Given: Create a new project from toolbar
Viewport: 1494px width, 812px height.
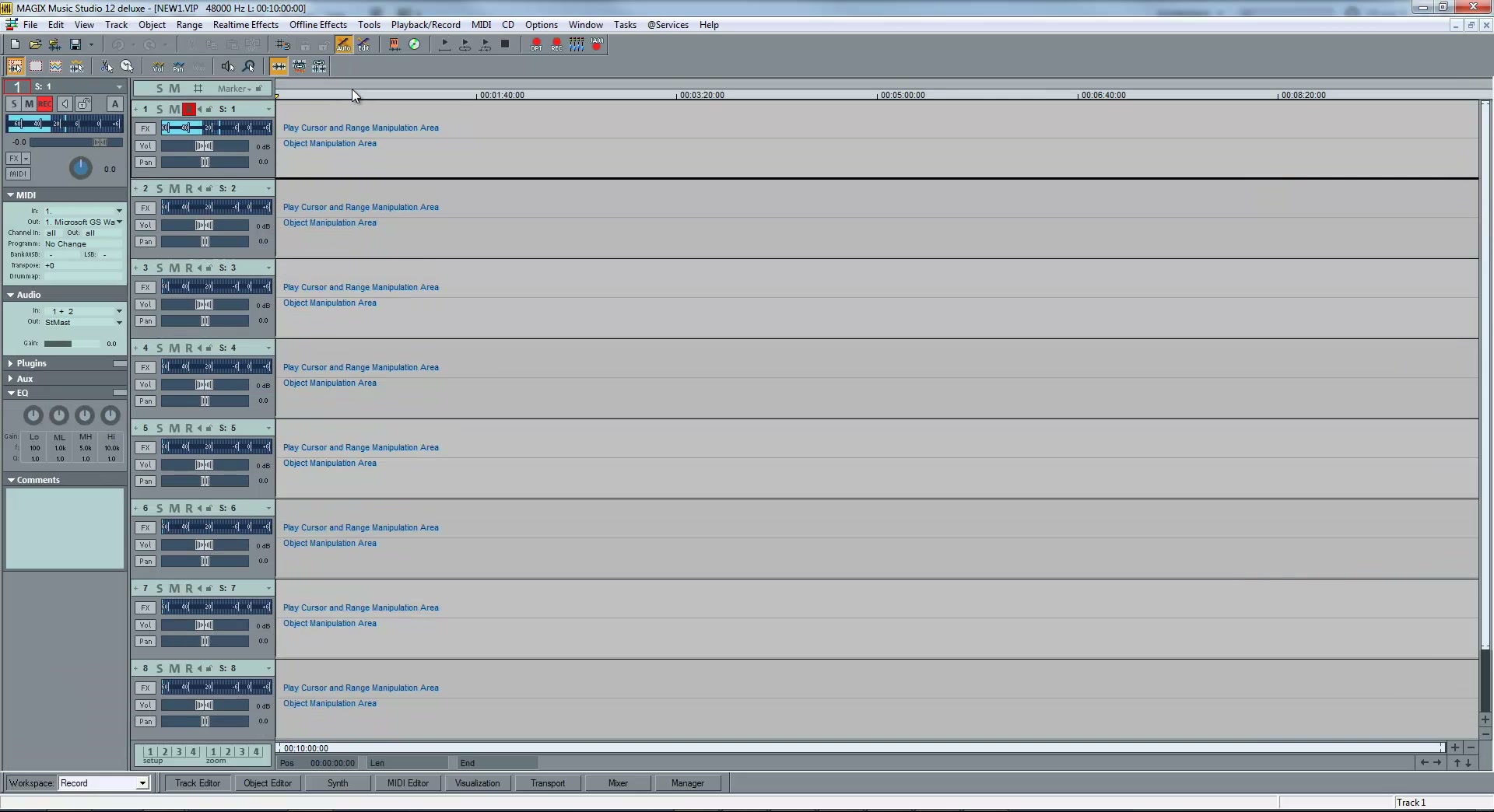Looking at the screenshot, I should tap(15, 44).
